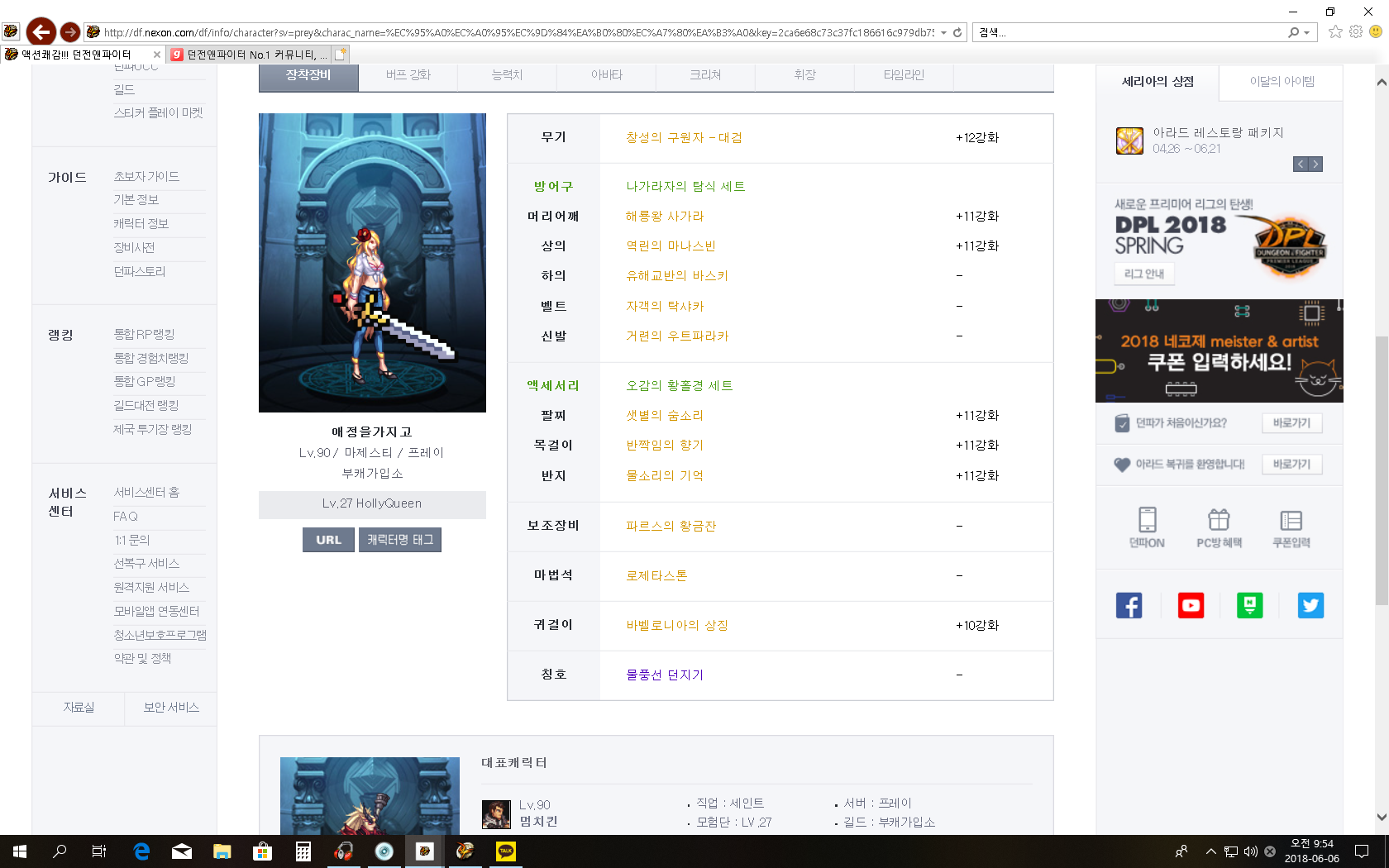The height and width of the screenshot is (868, 1389).
Task: Click the 2018 네코제 coupon banner
Action: pyautogui.click(x=1219, y=351)
